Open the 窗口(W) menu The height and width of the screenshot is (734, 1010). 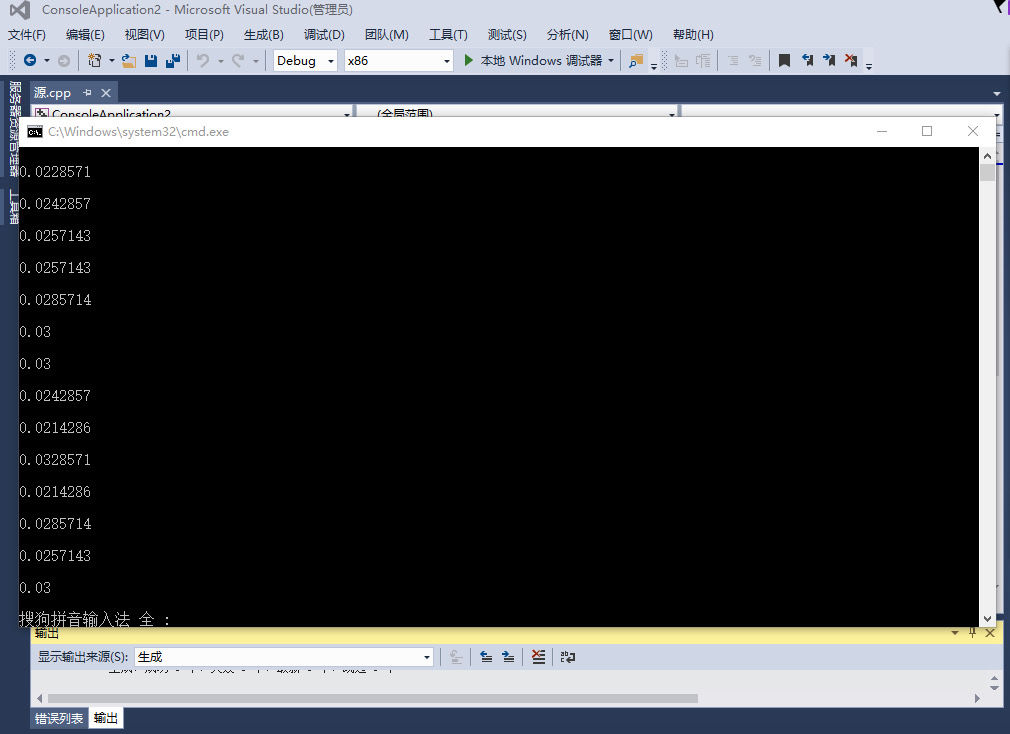pos(631,35)
